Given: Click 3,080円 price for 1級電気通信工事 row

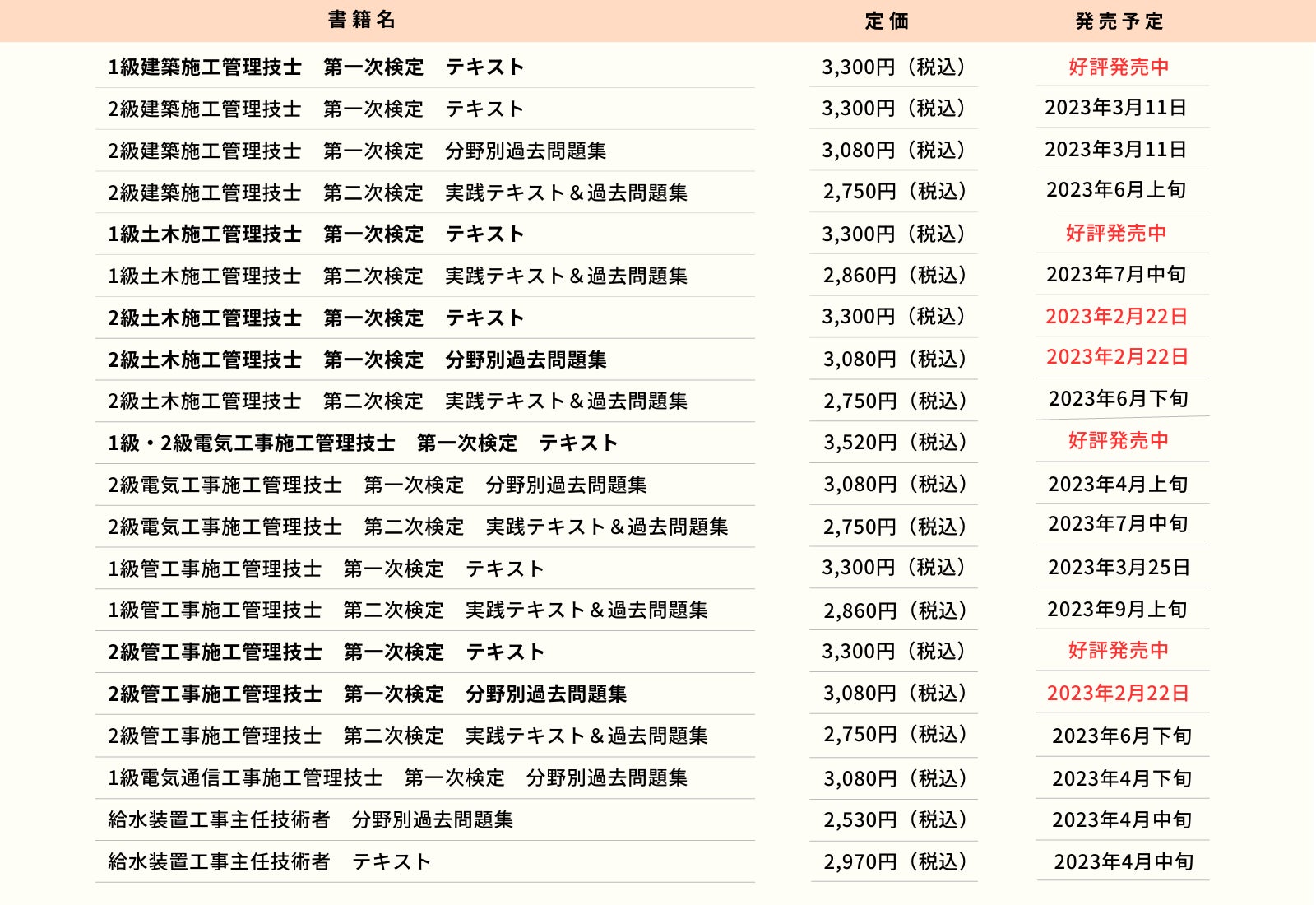Looking at the screenshot, I should [895, 778].
